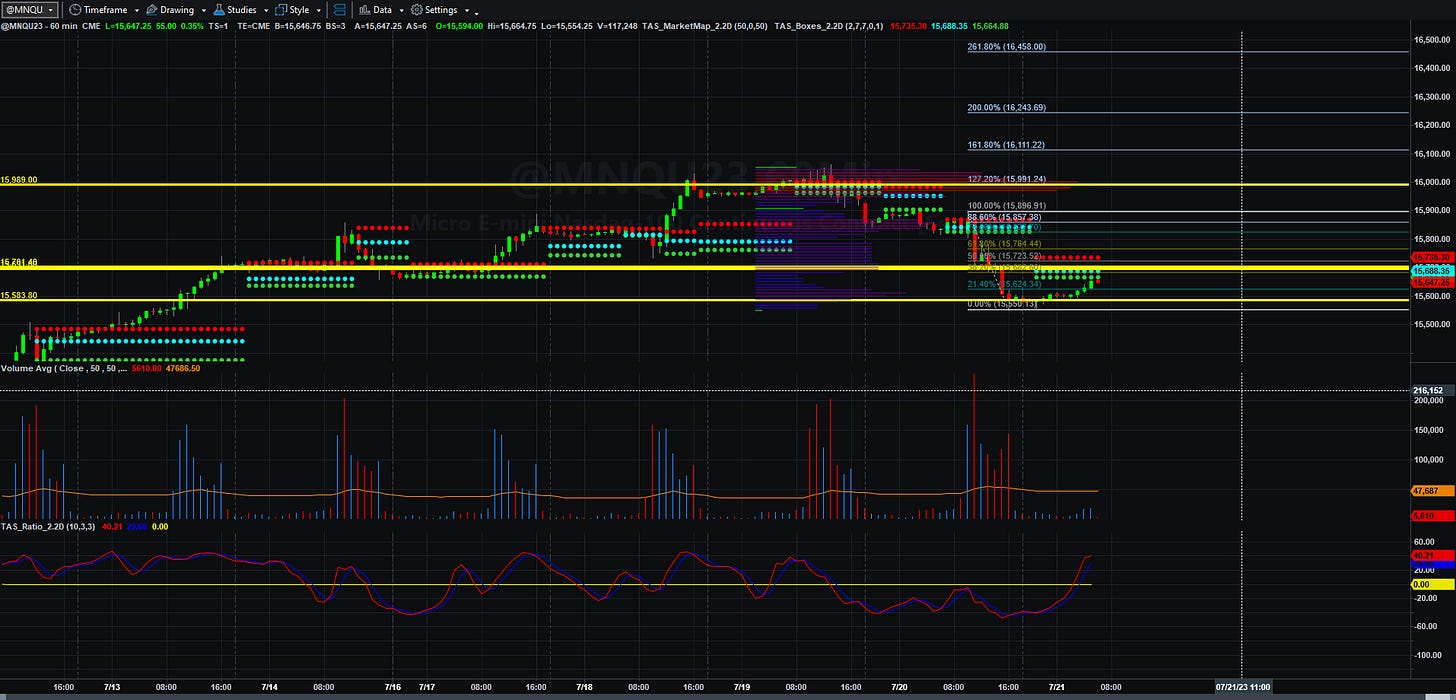
Task: Click the Volume Avg indicator label
Action: click(64, 368)
